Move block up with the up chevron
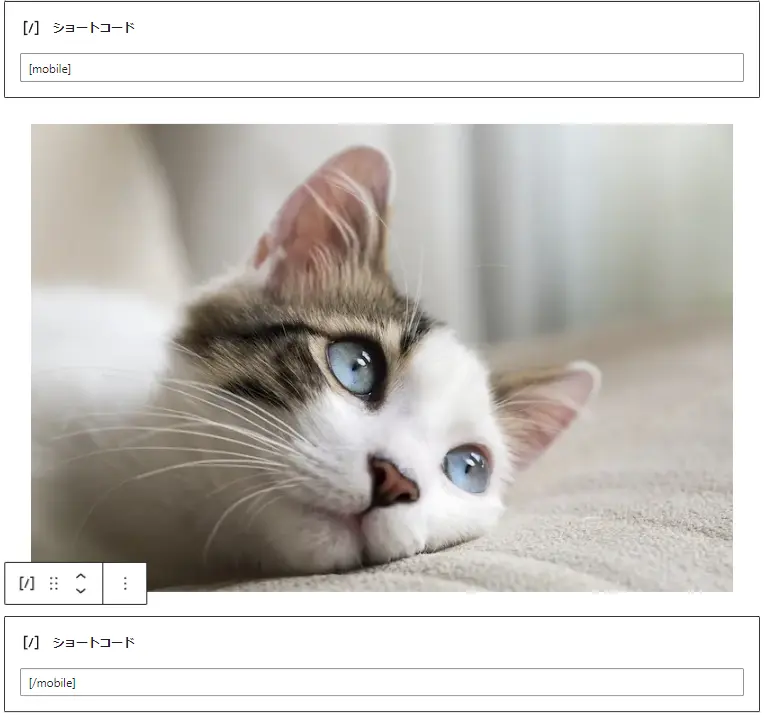 [x=81, y=577]
